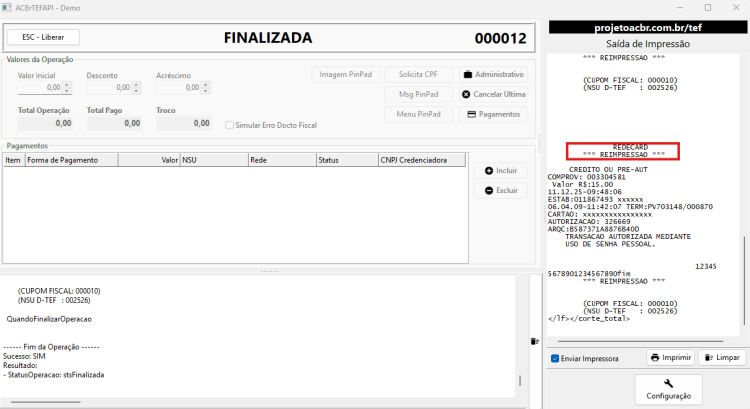Click the card icon on Pagamentos
Viewport: 750px width, 409px height.
(472, 114)
